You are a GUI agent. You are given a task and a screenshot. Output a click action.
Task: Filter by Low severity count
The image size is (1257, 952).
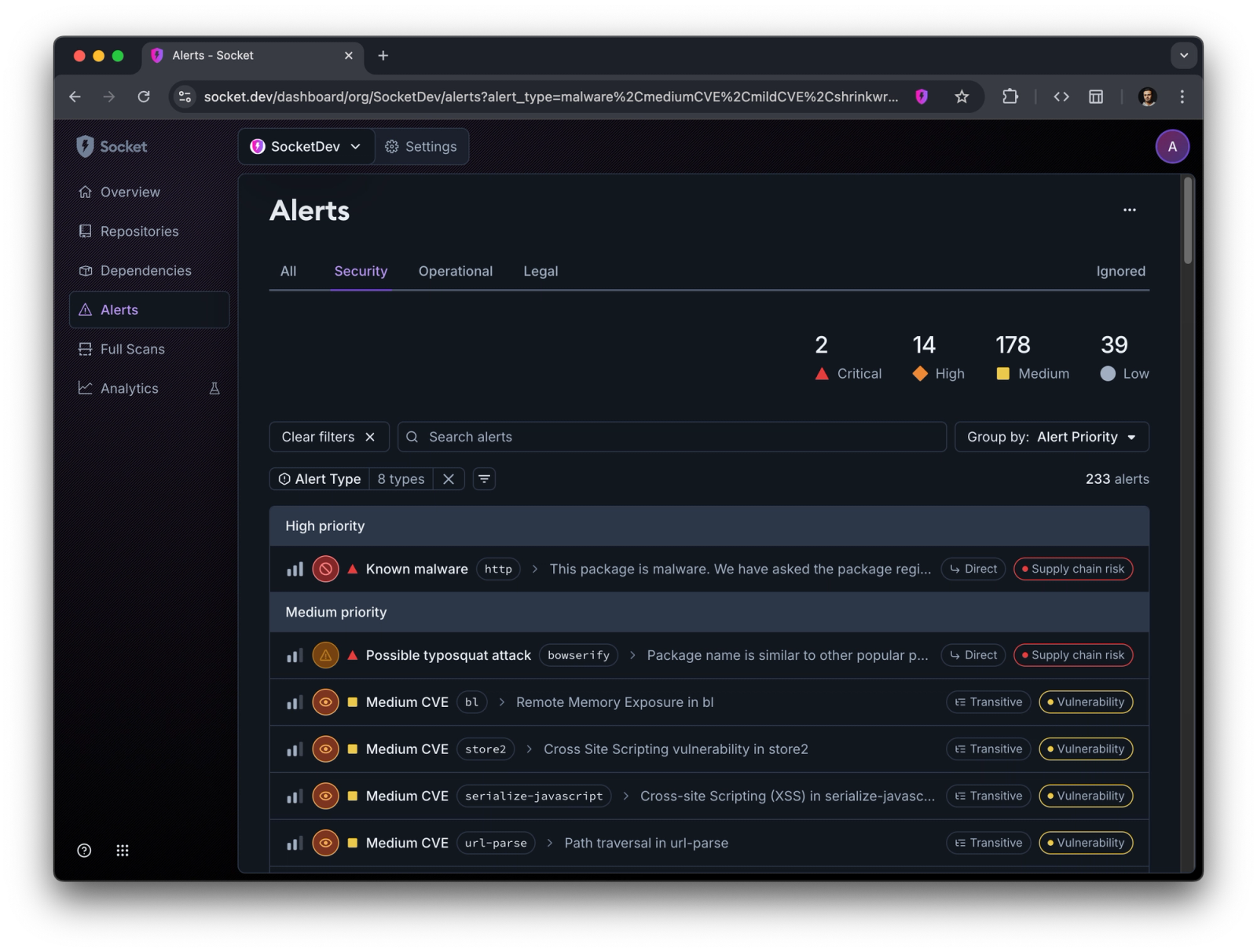point(1124,358)
